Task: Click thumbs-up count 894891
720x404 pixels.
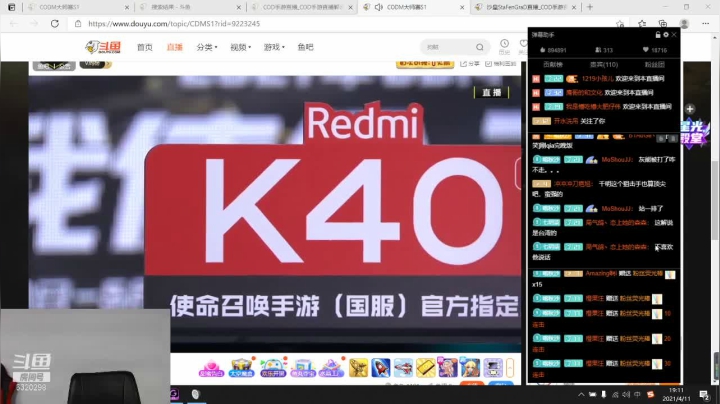Action: click(x=553, y=50)
